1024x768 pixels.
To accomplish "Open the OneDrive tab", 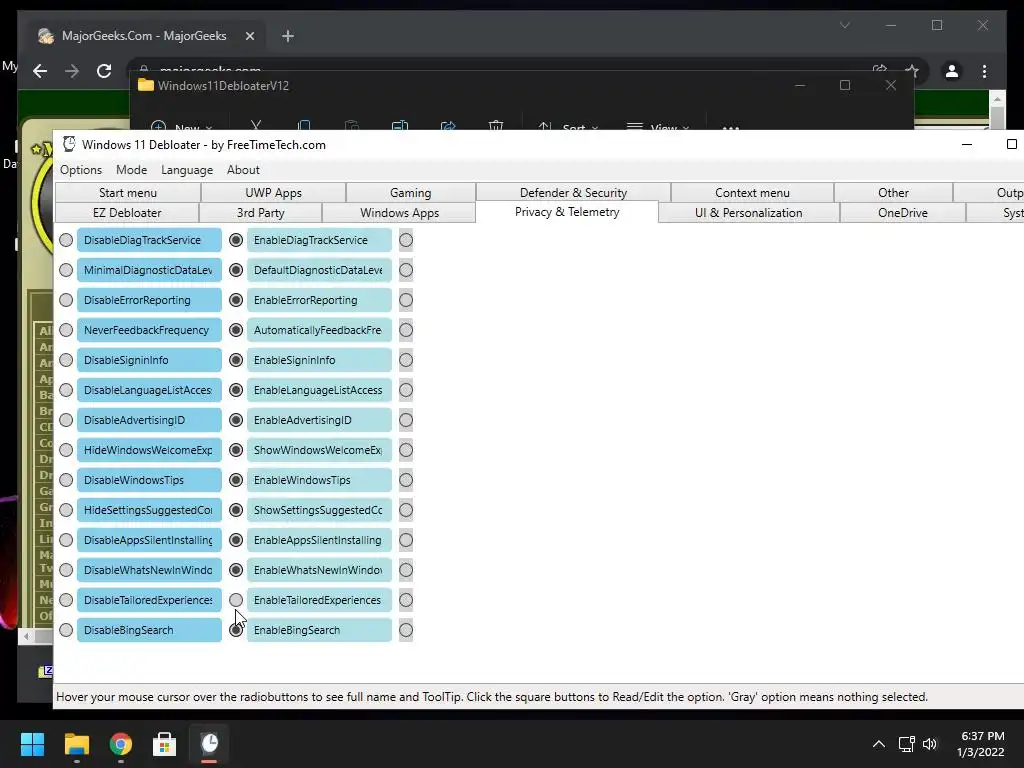I will point(903,213).
